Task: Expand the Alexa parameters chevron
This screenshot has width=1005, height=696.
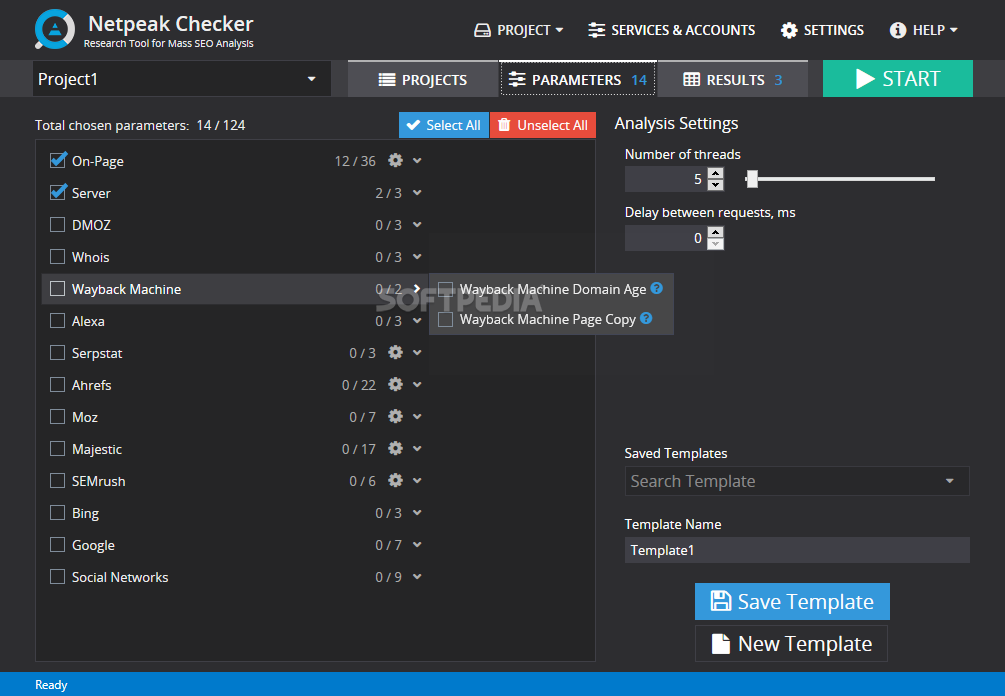Action: 417,320
